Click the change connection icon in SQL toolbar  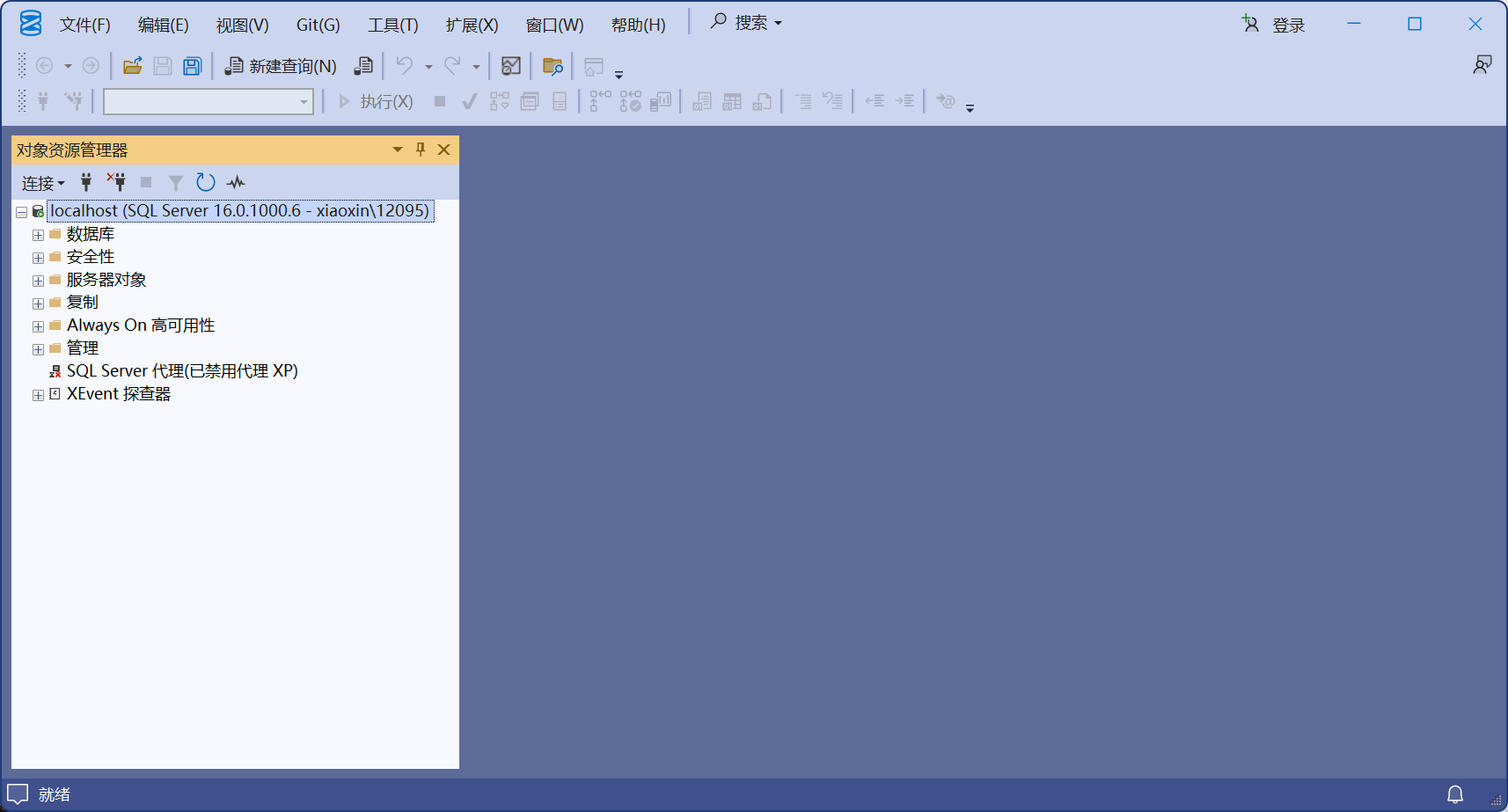pos(74,101)
